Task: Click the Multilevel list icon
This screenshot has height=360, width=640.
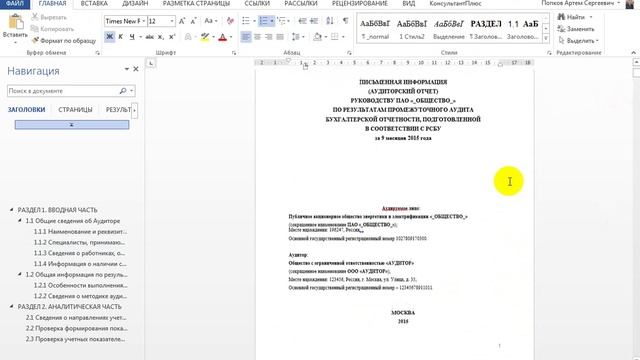Action: pos(281,21)
